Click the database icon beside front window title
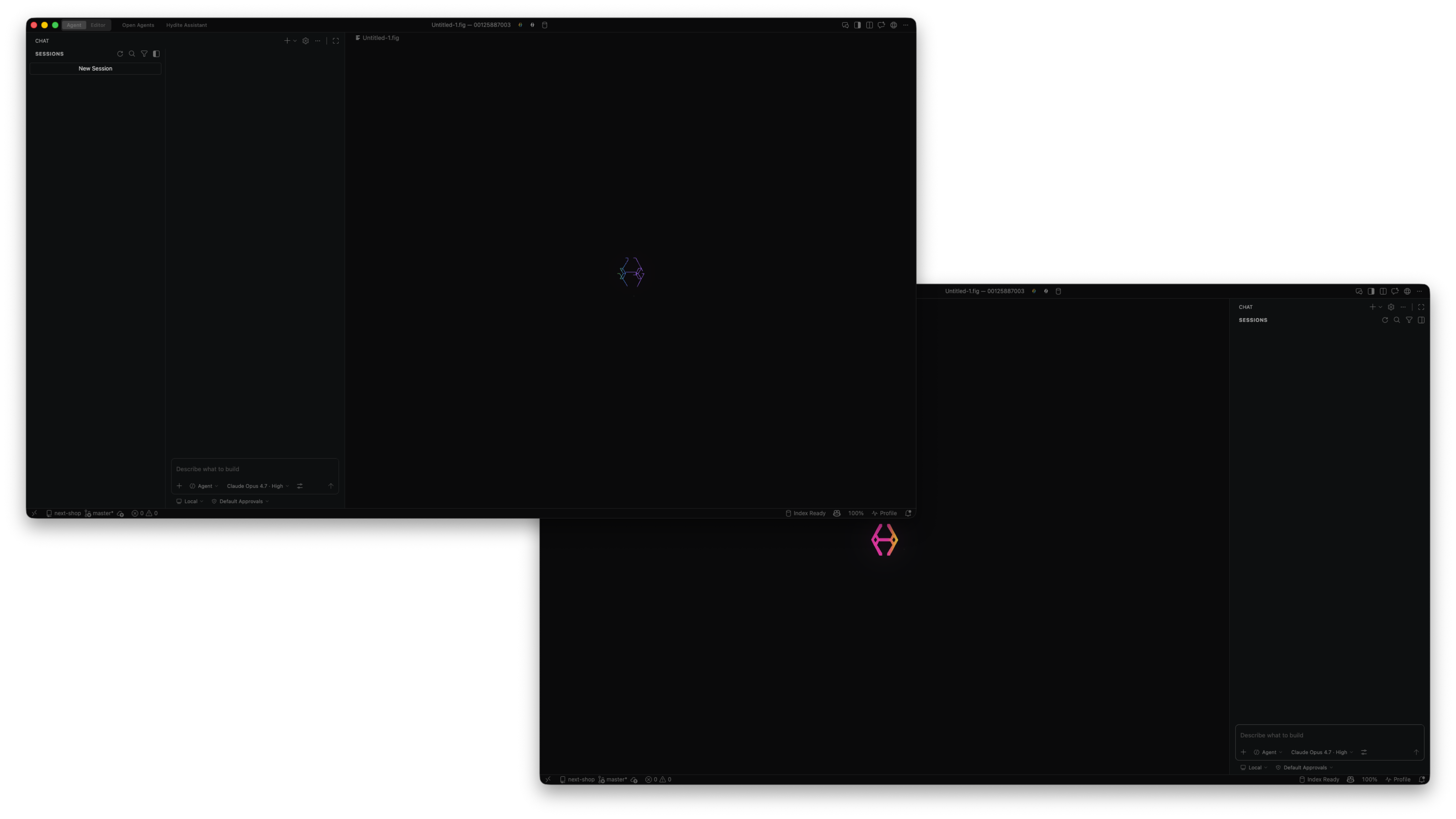The image size is (1456, 819). [x=545, y=25]
